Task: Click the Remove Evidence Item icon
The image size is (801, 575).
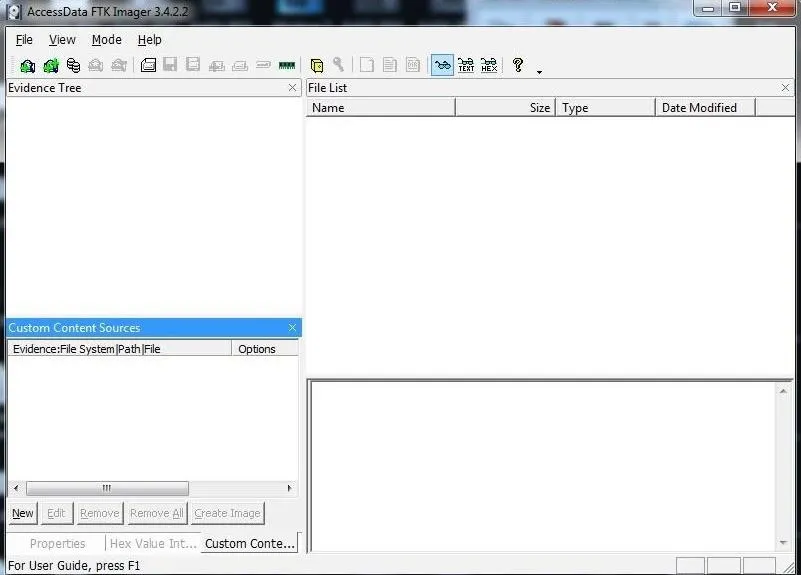Action: tap(96, 65)
